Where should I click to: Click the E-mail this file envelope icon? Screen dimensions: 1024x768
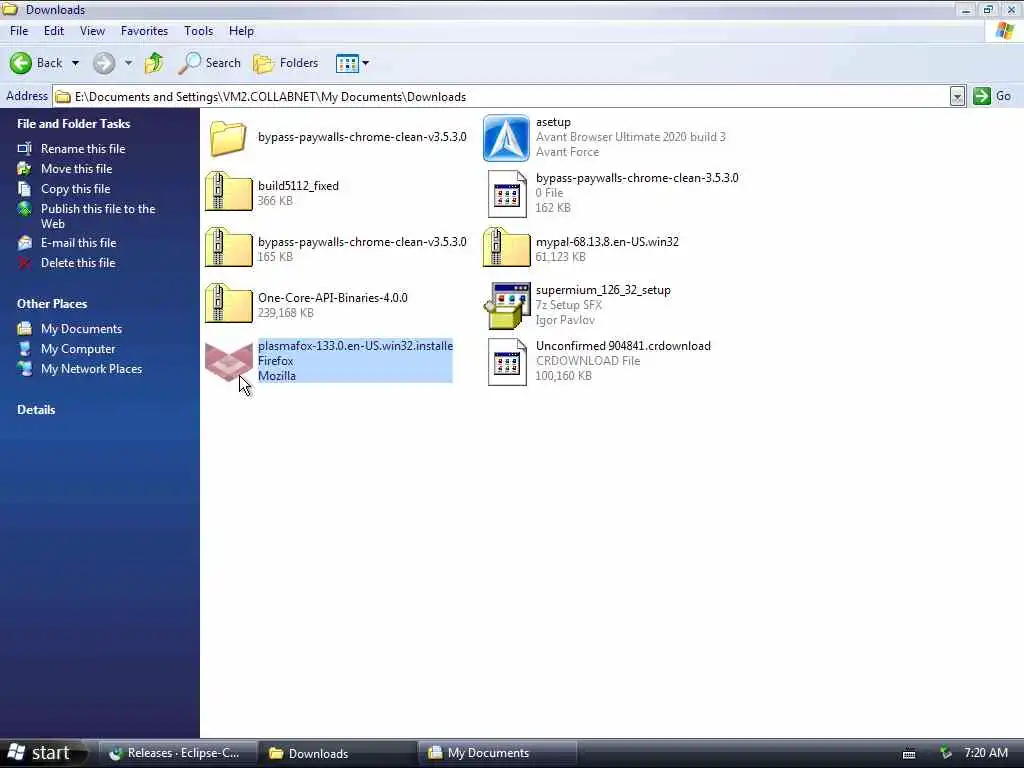click(25, 243)
